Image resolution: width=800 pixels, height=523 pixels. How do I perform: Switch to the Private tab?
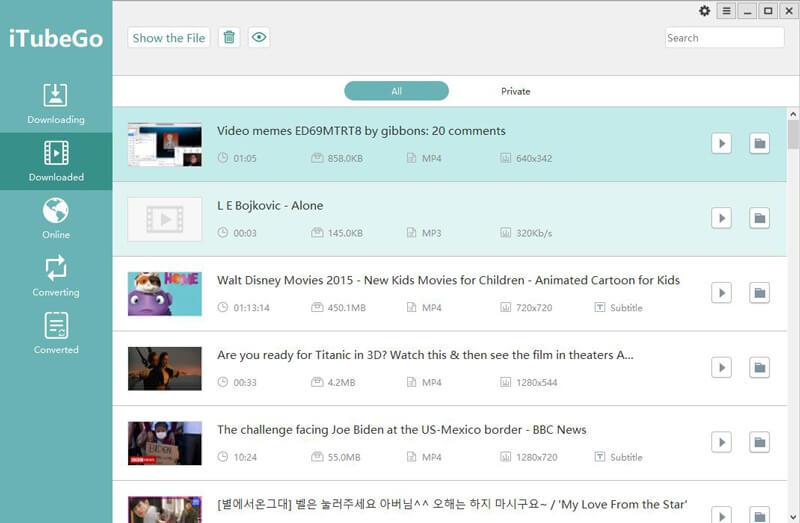[515, 91]
